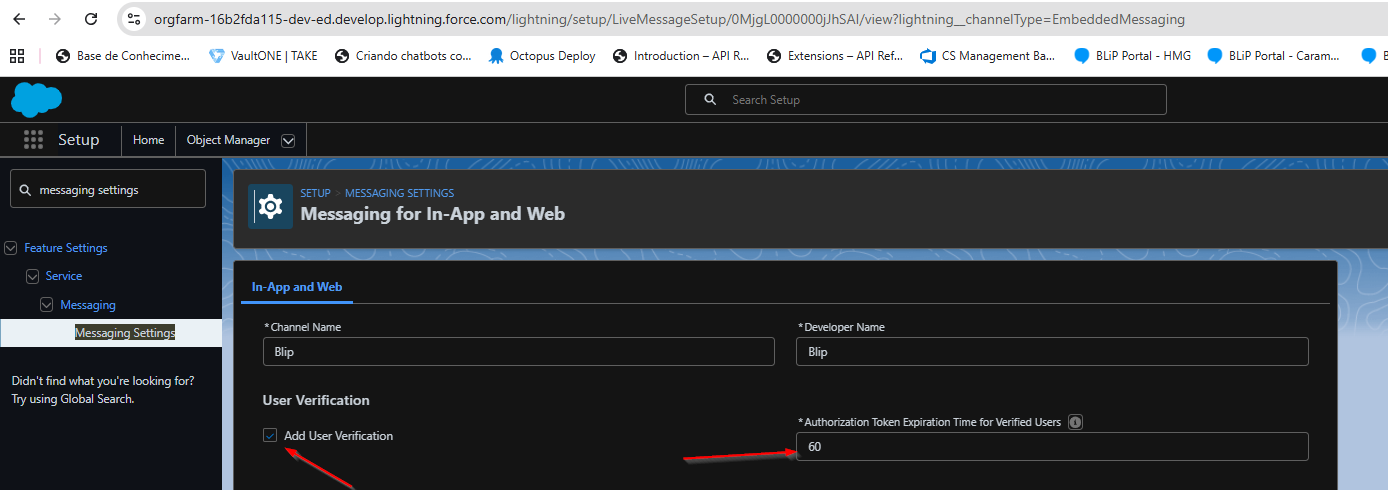
Task: Click the info icon beside Authorization Token Expiration
Action: point(1075,422)
